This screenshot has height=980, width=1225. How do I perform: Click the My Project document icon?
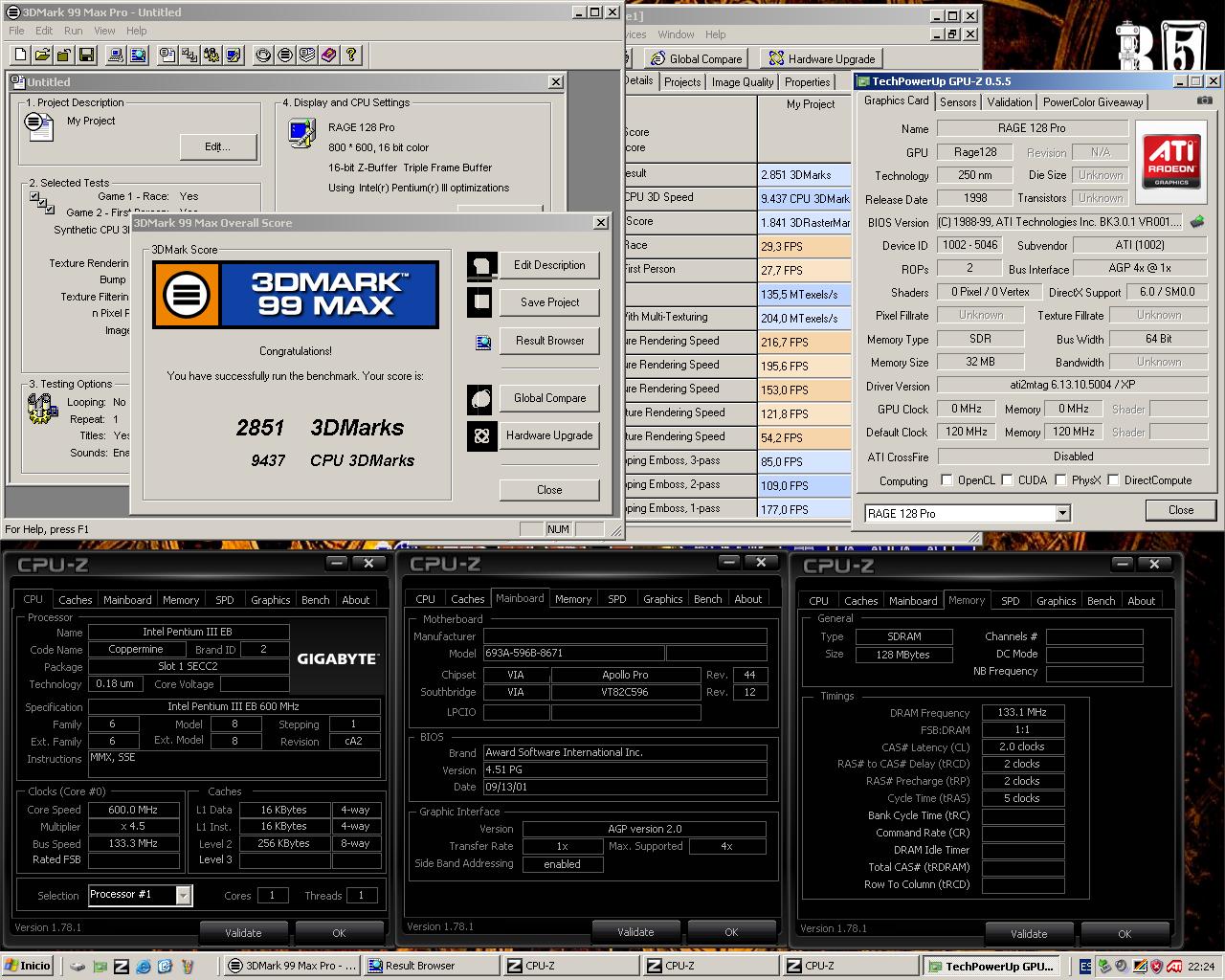[x=39, y=125]
